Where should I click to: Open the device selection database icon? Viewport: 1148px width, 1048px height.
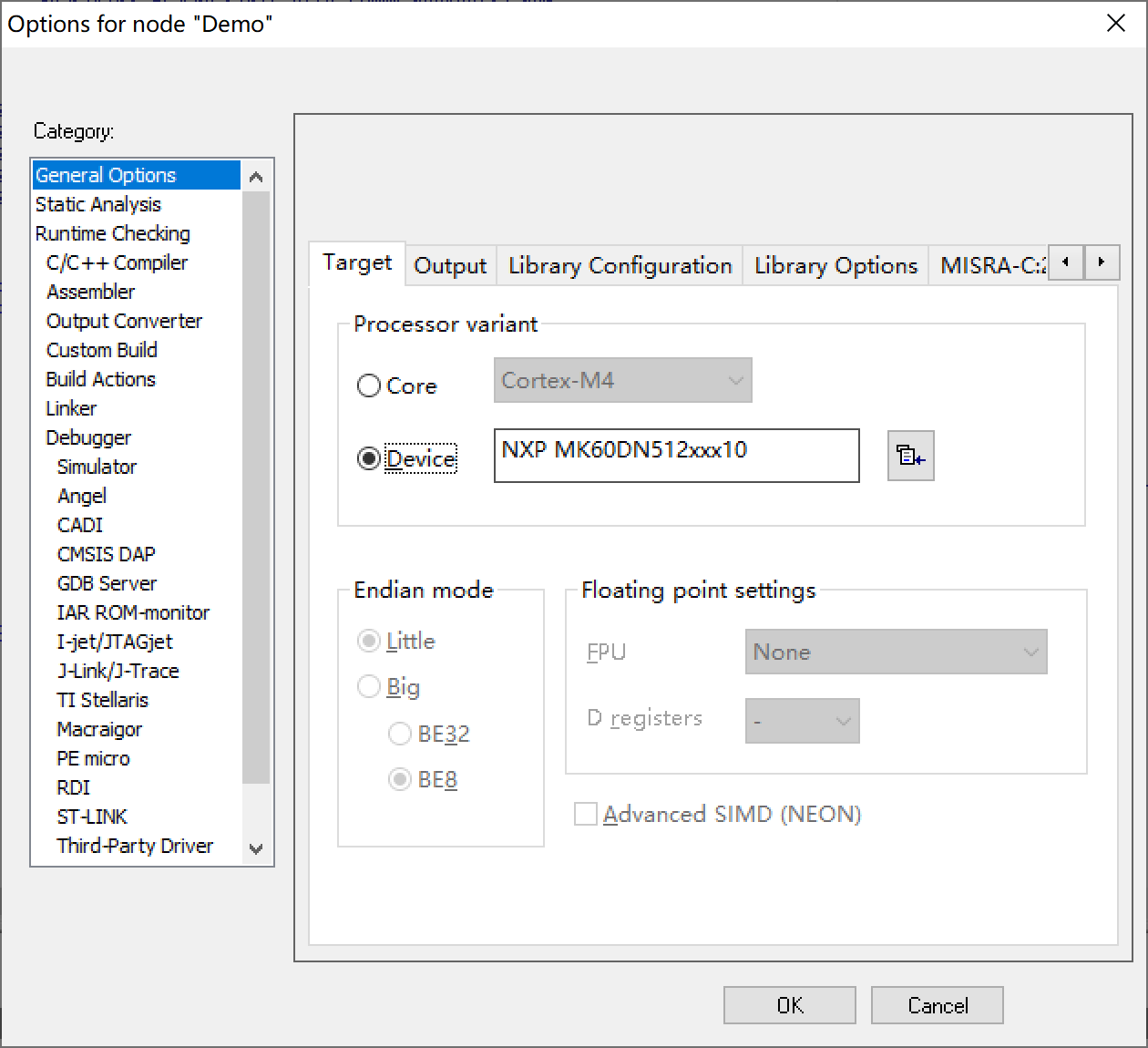[x=909, y=456]
